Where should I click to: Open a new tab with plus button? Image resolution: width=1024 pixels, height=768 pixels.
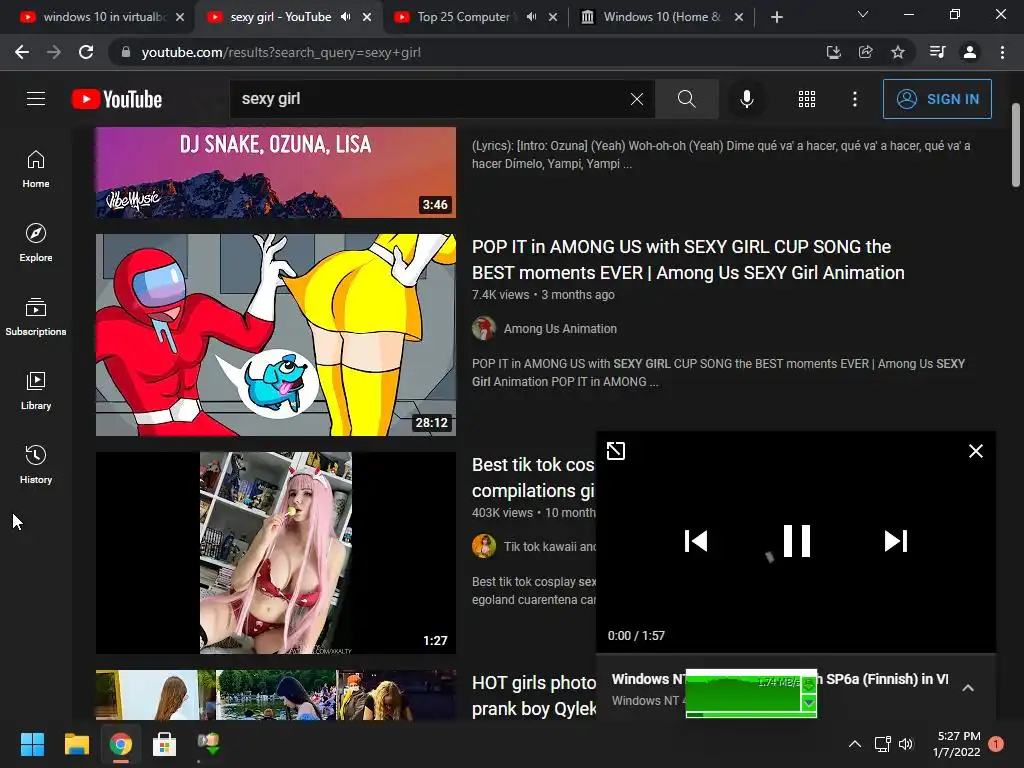pyautogui.click(x=776, y=17)
